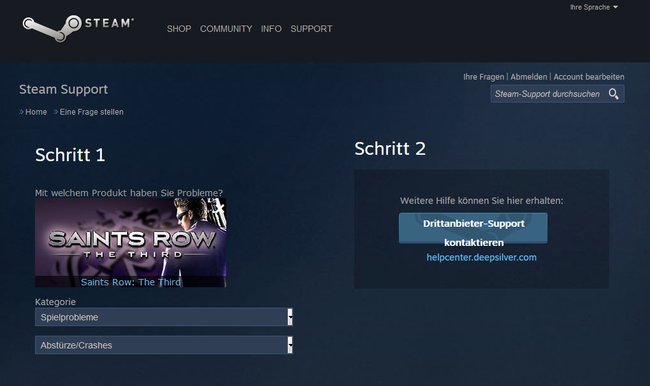Select the Abmelden link
This screenshot has height=386, width=650.
tap(529, 77)
